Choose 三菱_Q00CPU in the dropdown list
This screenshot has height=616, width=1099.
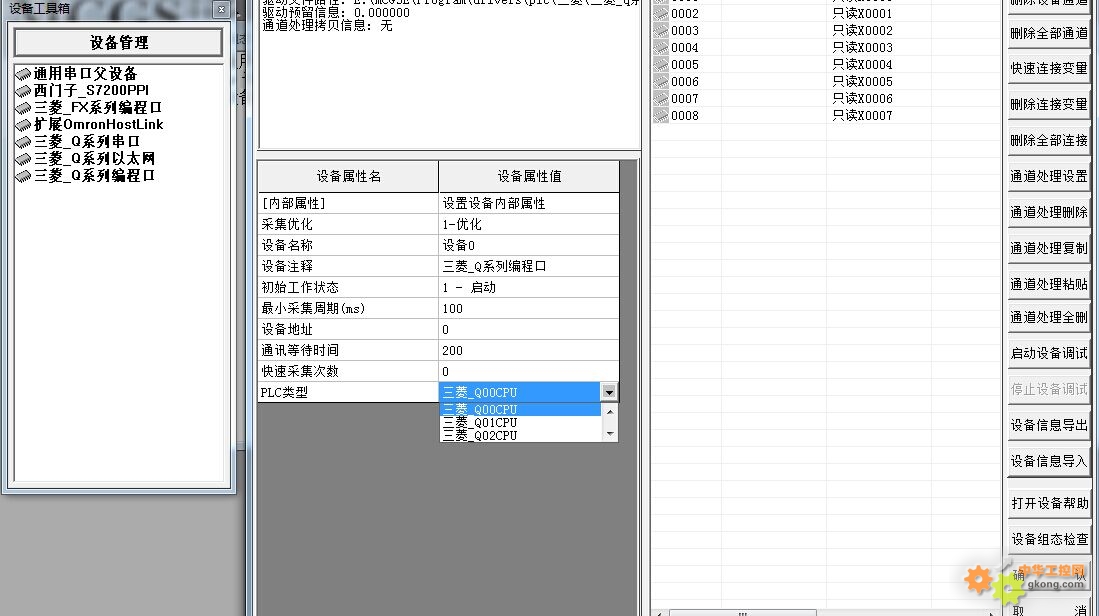click(x=520, y=409)
